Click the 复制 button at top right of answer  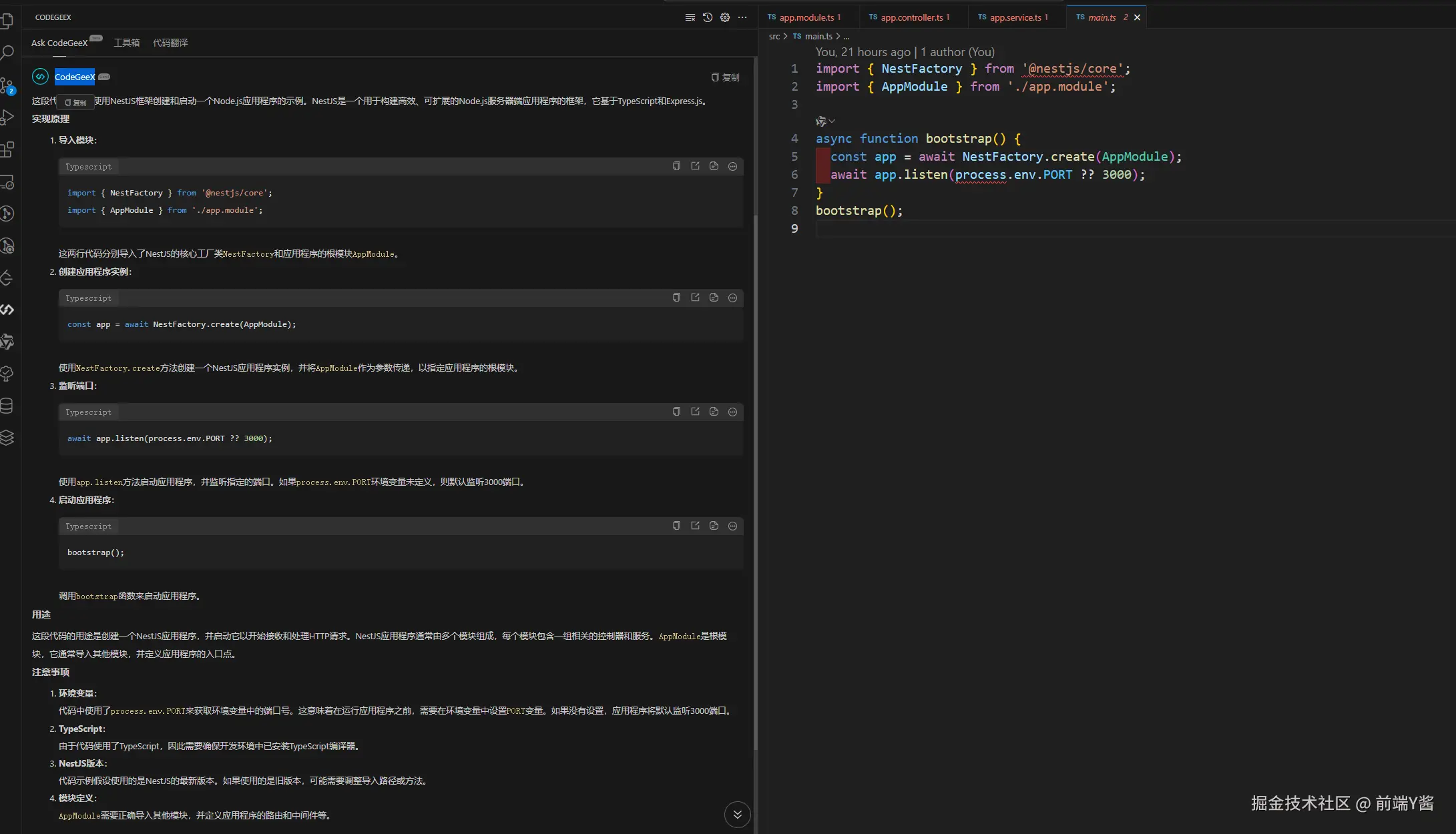tap(726, 77)
